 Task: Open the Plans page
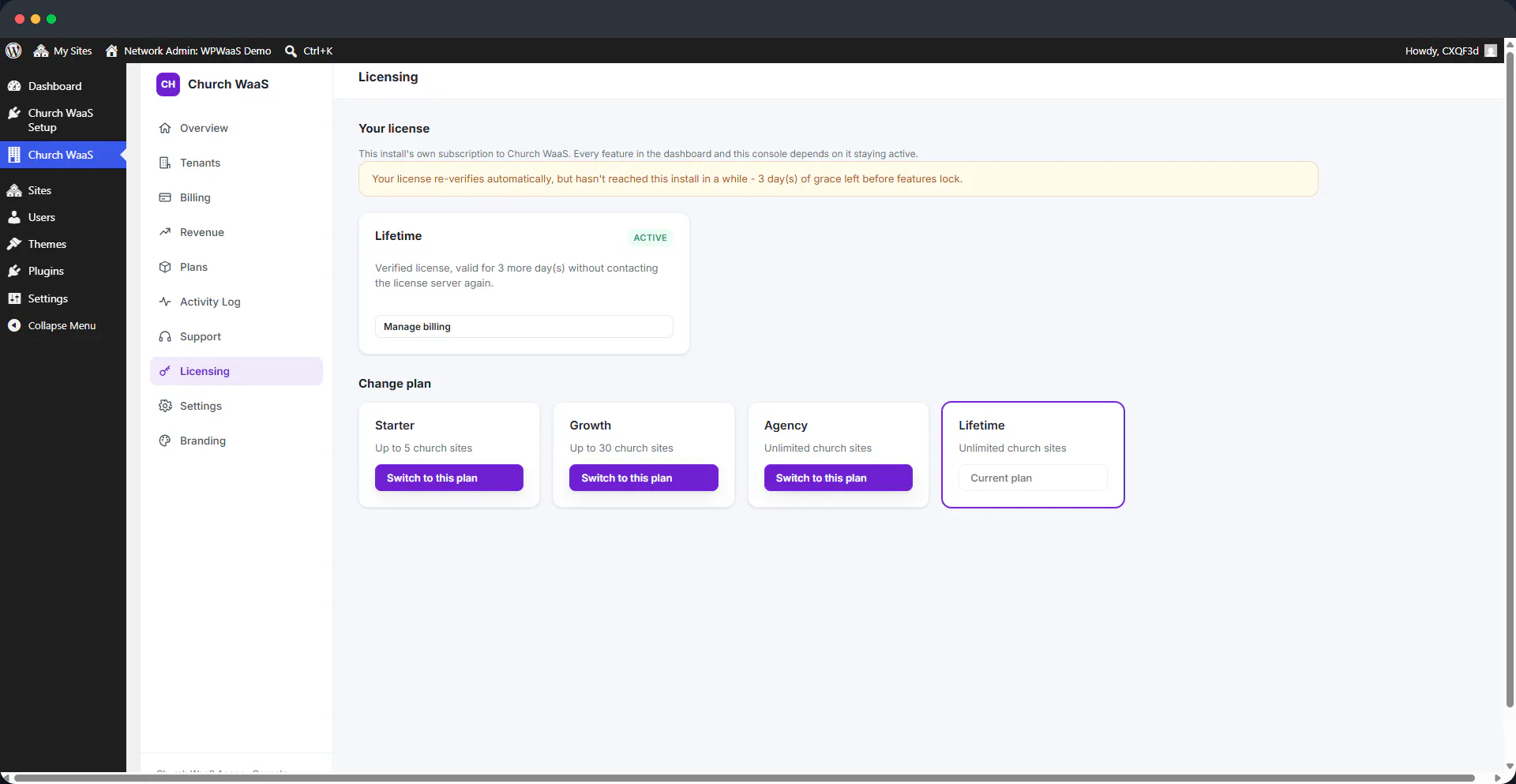[x=236, y=267]
